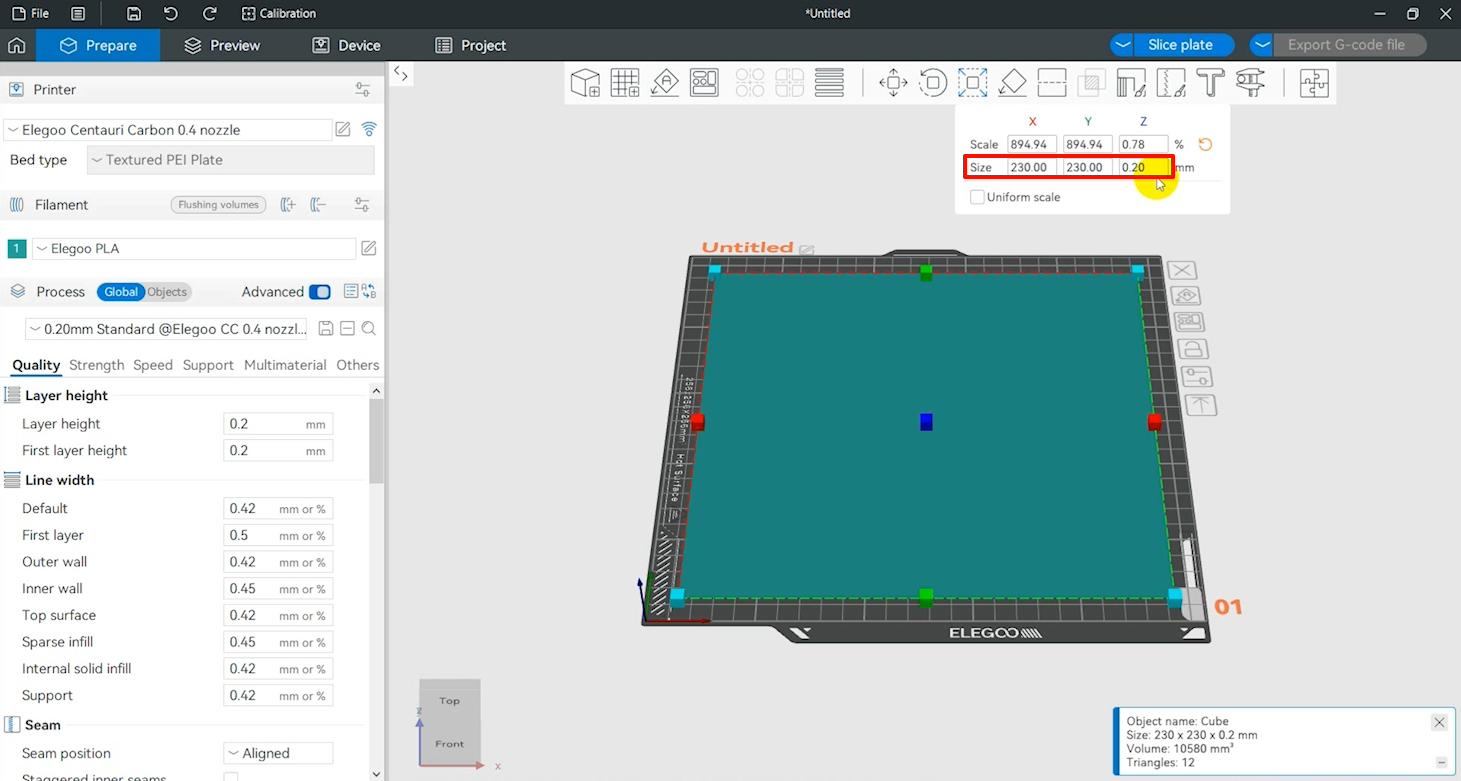Close the Cube object info popup

(x=1439, y=722)
